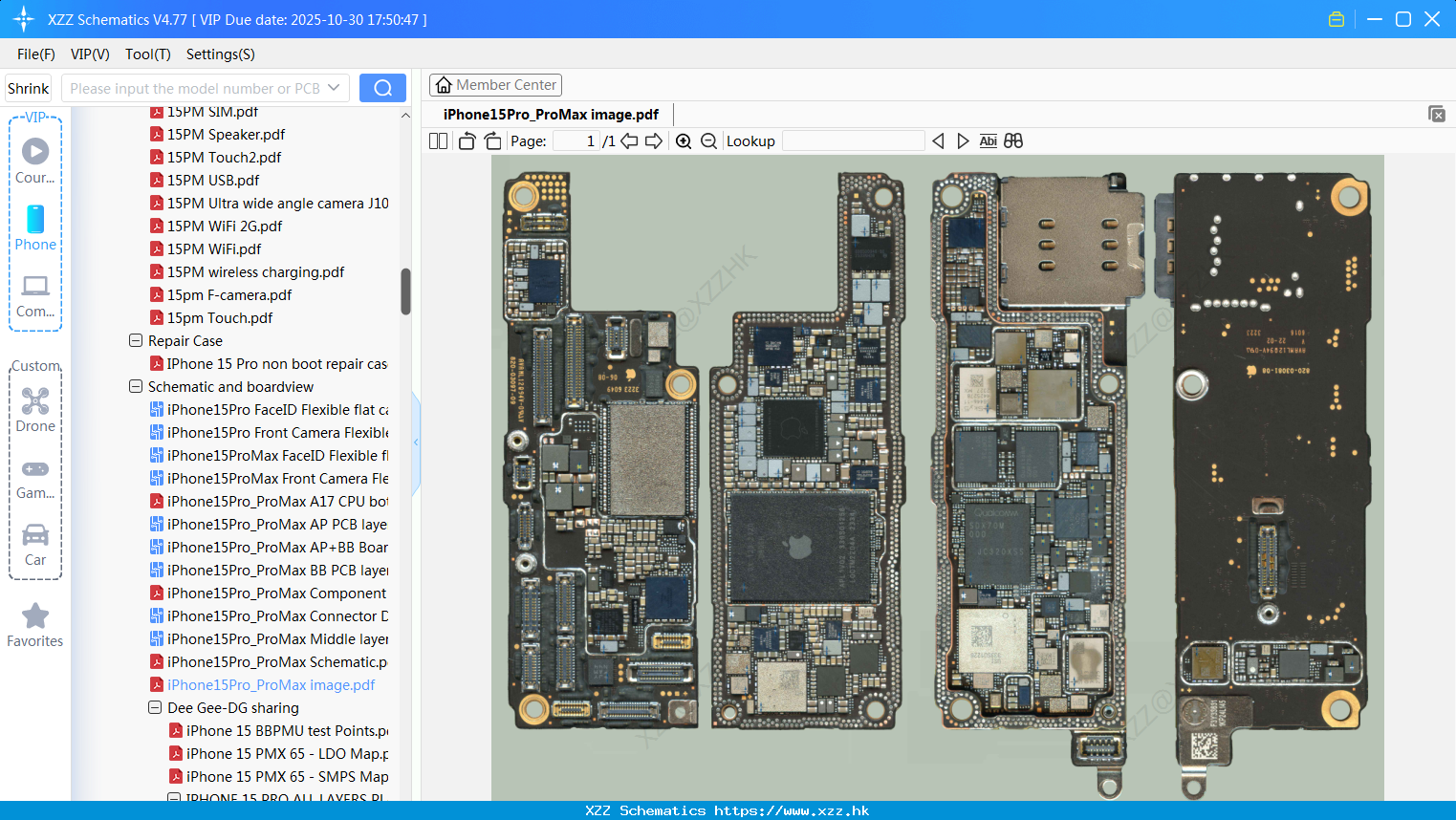The image size is (1456, 820).
Task: Open the Drone category
Action: click(35, 410)
